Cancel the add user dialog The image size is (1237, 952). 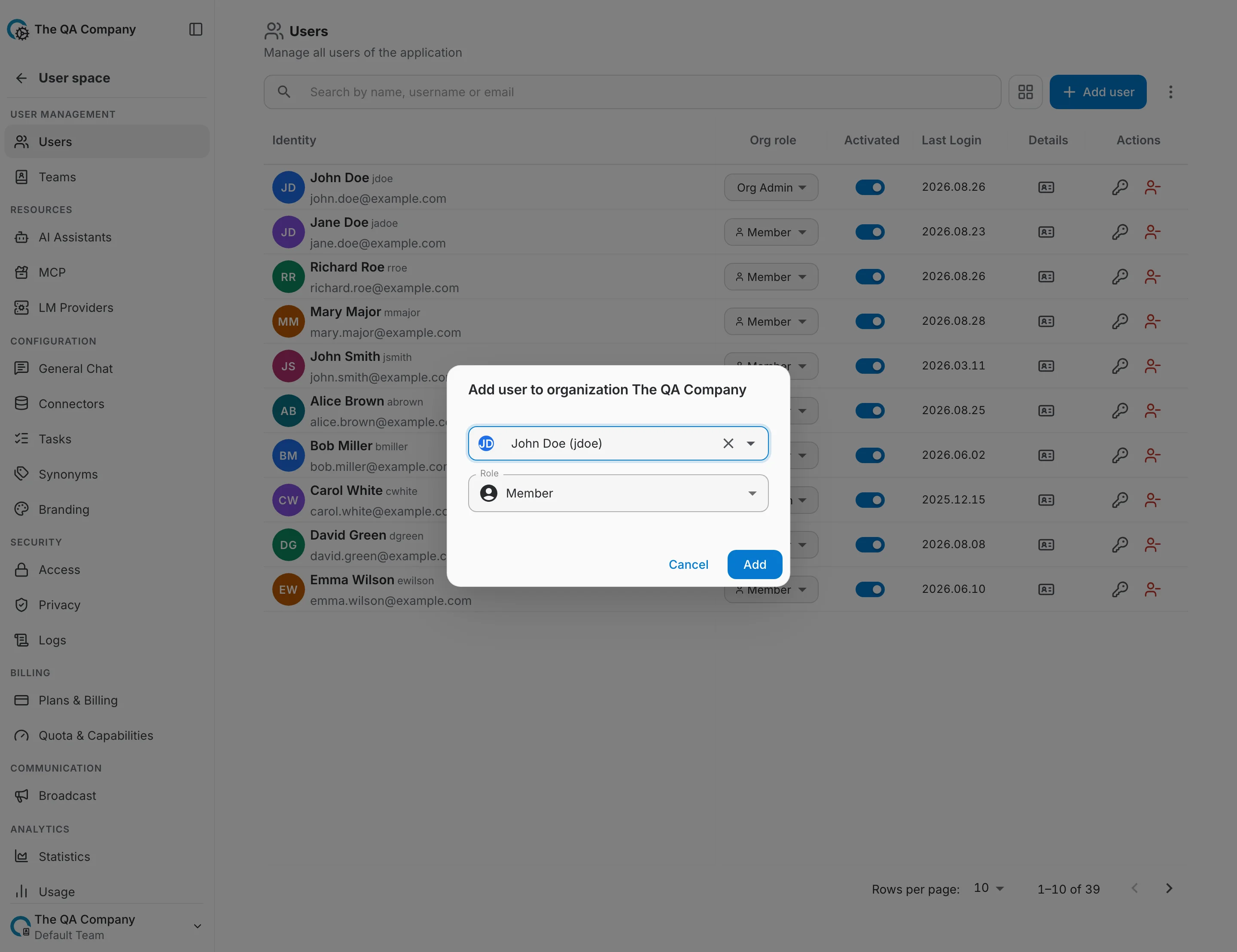(688, 564)
